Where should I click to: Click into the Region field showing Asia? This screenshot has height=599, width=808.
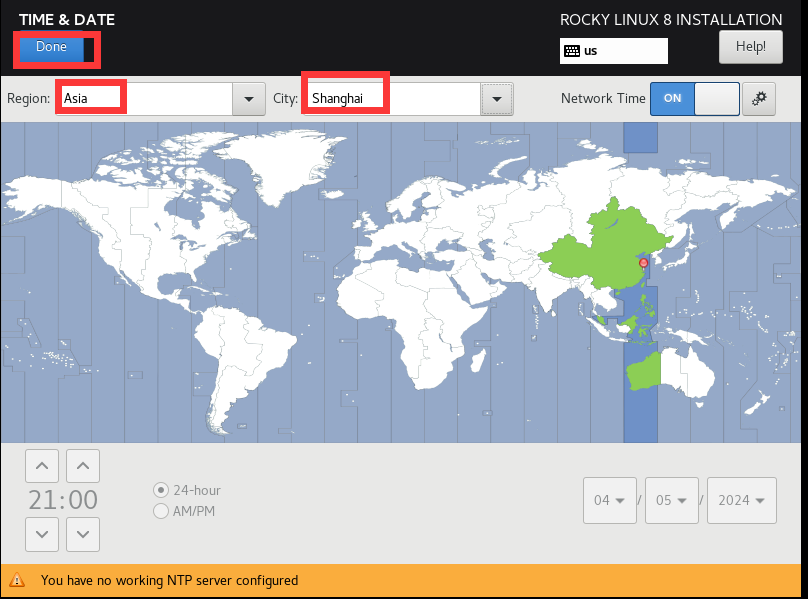click(x=144, y=98)
